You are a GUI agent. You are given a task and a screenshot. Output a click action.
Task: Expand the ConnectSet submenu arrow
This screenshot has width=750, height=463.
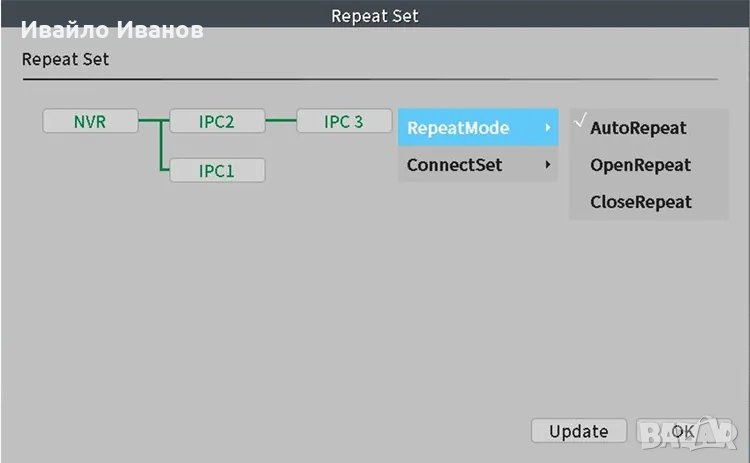[x=547, y=165]
